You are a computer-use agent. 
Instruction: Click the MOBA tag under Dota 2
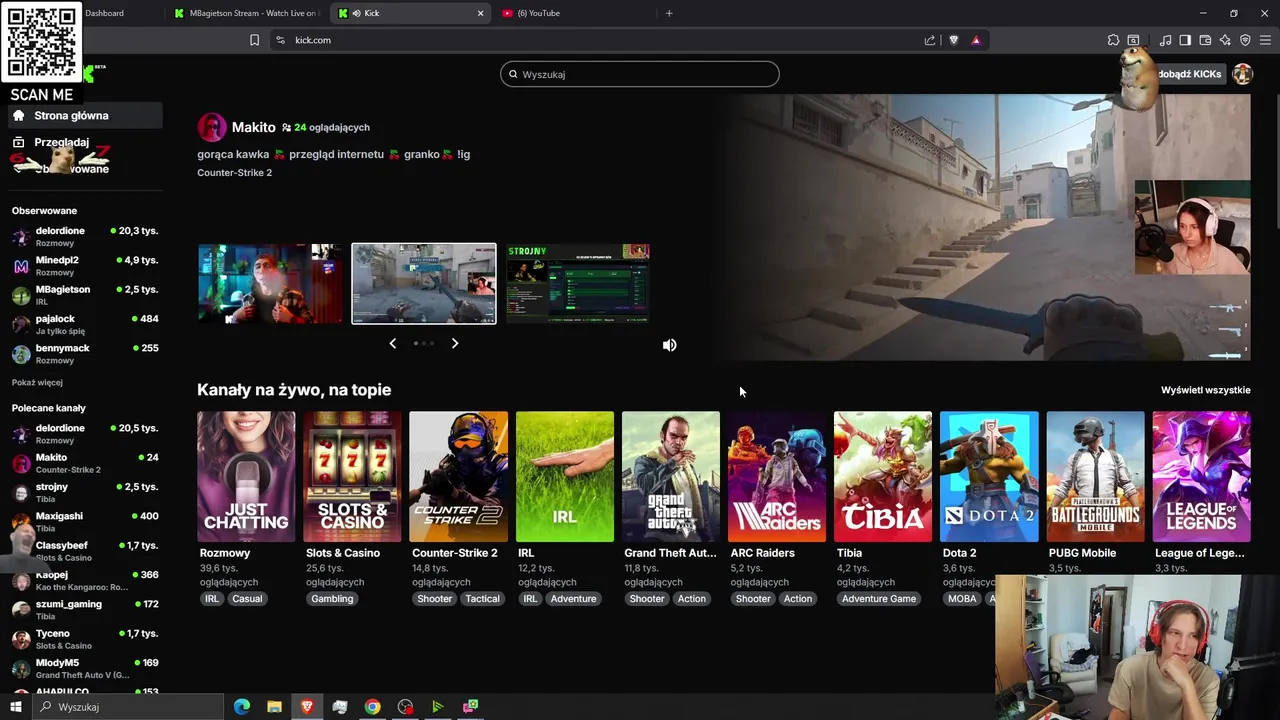[962, 599]
